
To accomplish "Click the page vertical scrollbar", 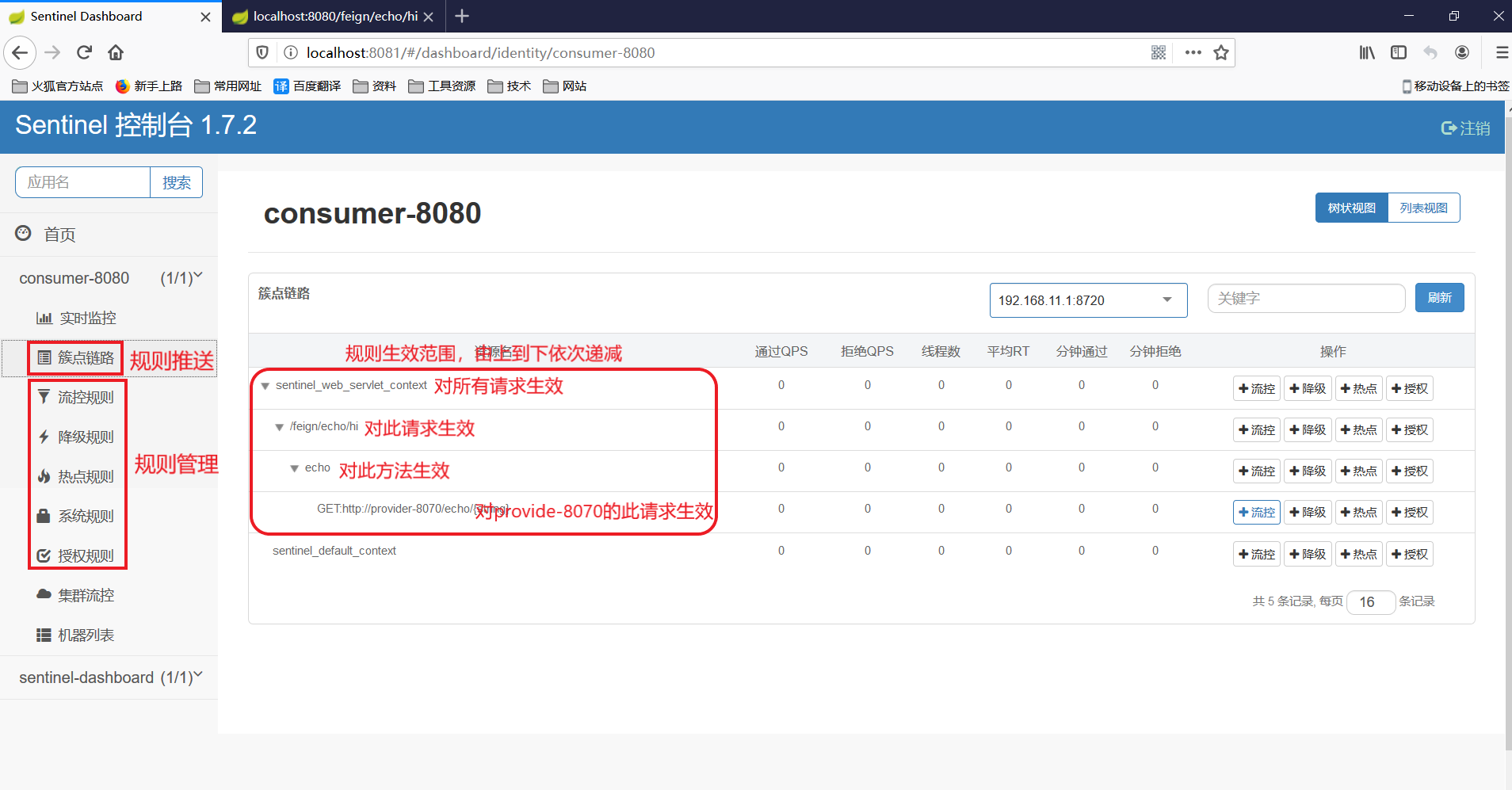I will 1507,432.
